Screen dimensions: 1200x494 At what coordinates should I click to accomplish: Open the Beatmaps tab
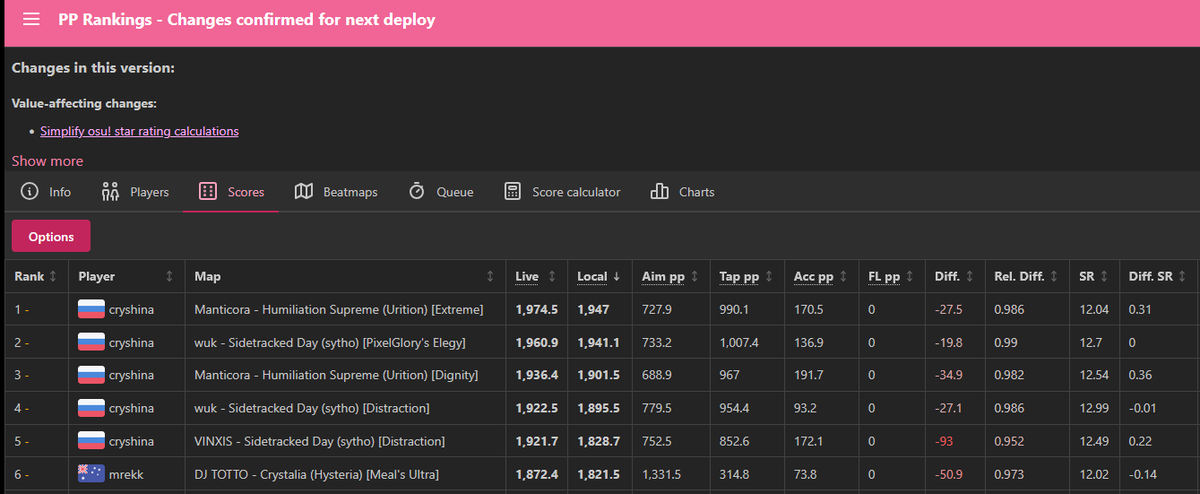(336, 191)
